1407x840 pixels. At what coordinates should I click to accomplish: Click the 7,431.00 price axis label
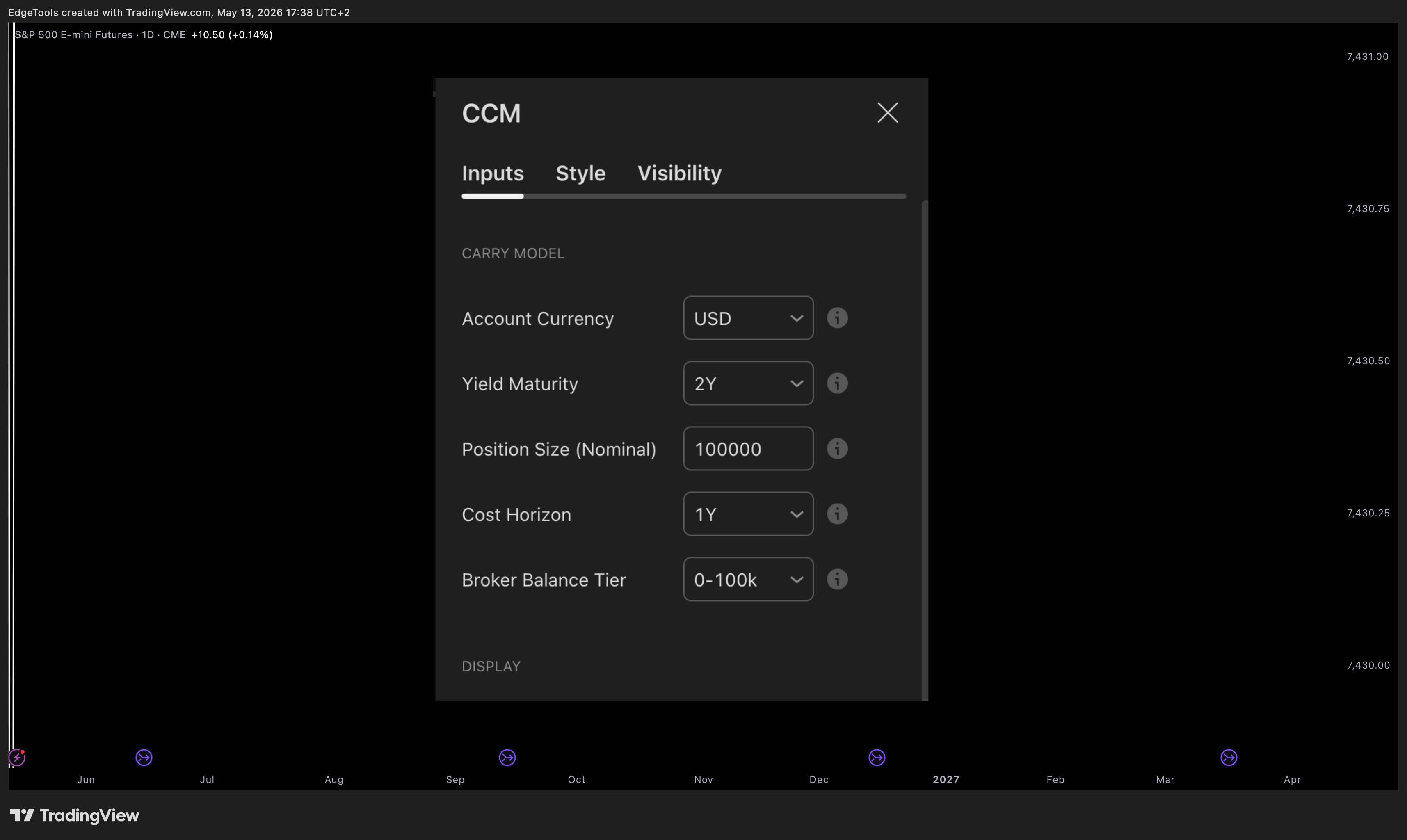coord(1367,57)
